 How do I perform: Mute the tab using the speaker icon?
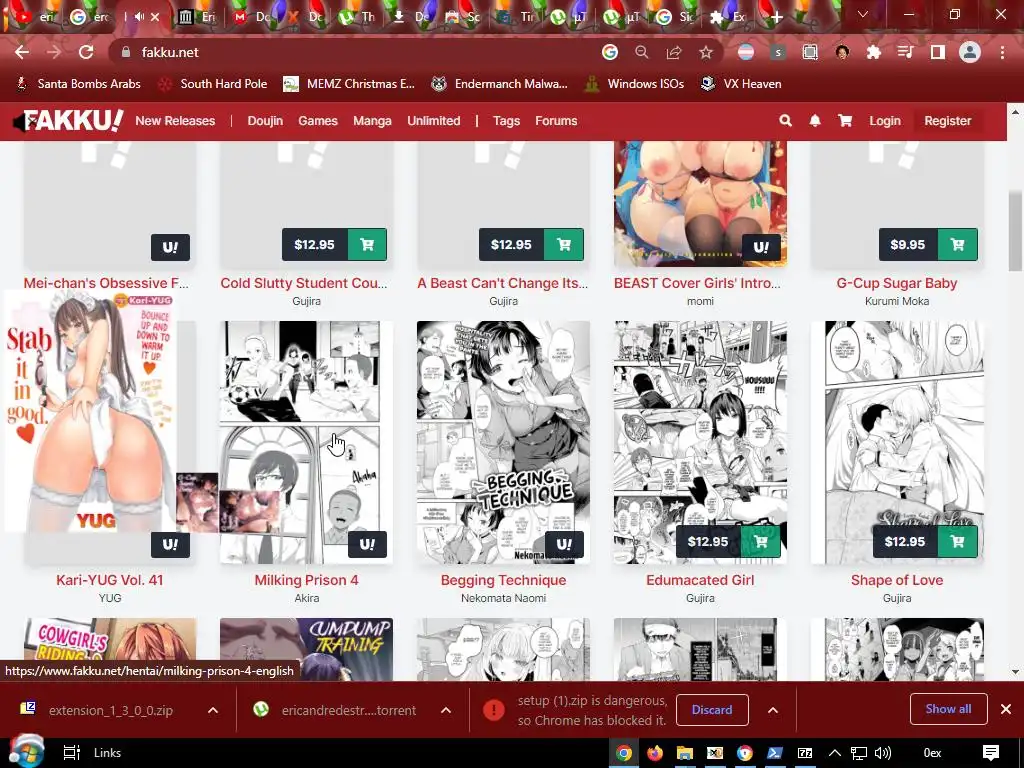point(139,17)
